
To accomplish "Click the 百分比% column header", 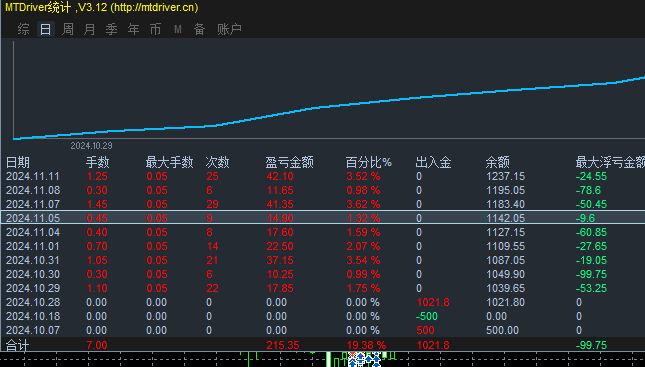I will pyautogui.click(x=369, y=163).
